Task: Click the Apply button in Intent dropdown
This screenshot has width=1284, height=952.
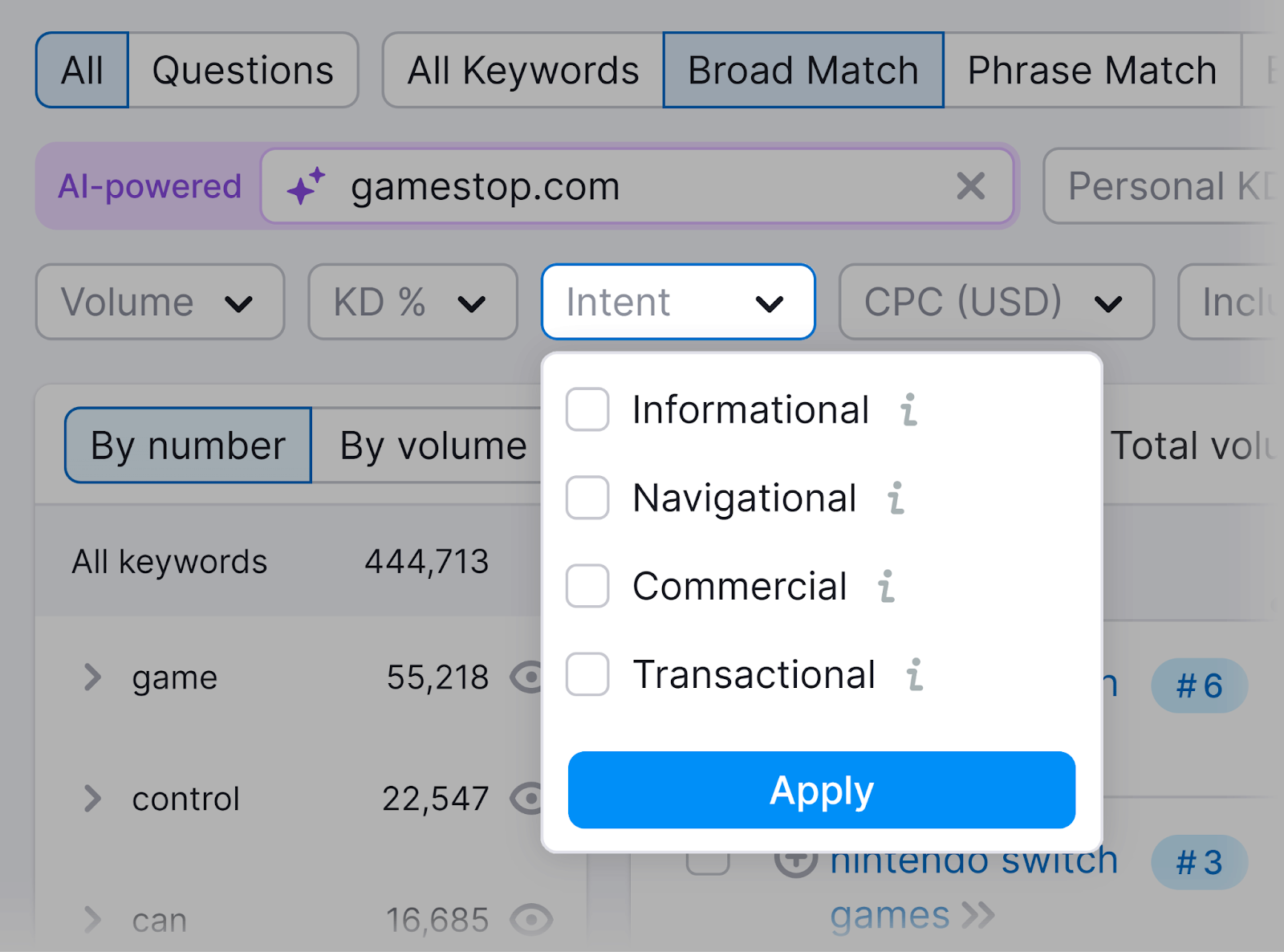Action: [820, 790]
